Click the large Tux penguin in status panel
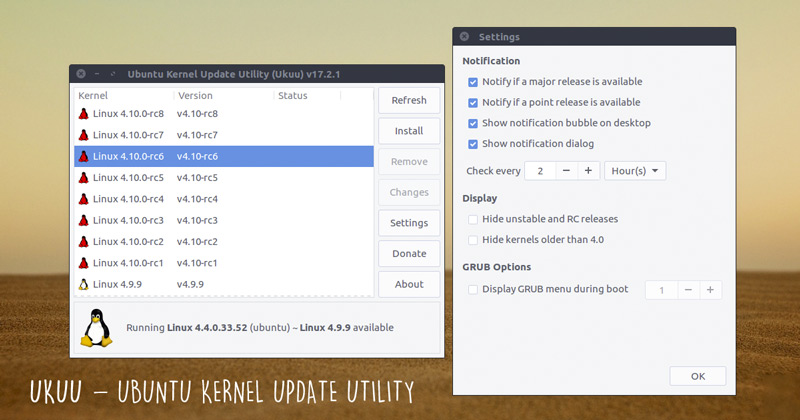 [96, 328]
